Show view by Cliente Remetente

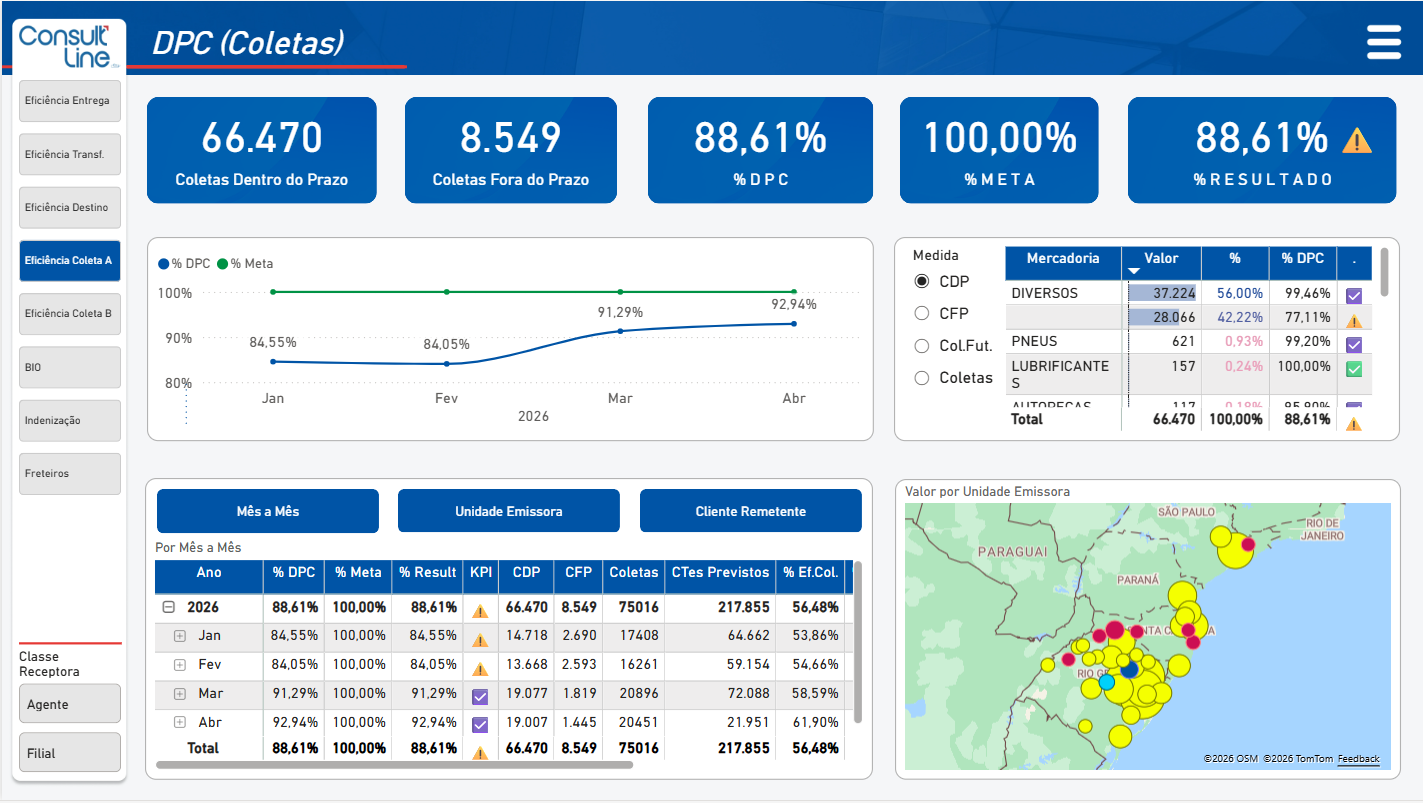(x=751, y=511)
